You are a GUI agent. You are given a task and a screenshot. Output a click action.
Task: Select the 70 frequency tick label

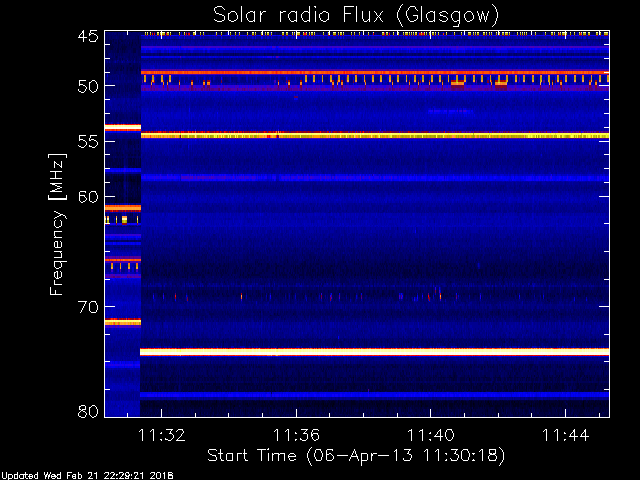click(88, 307)
